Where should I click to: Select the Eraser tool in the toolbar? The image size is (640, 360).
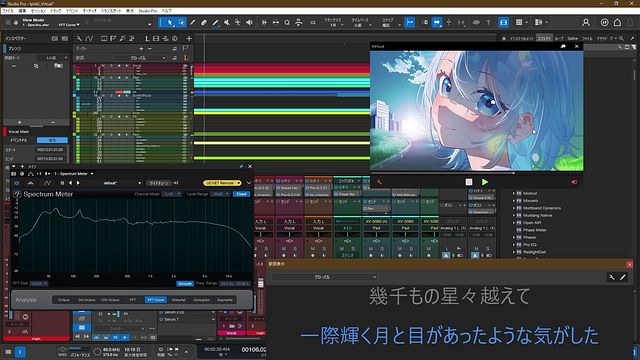pyautogui.click(x=204, y=23)
